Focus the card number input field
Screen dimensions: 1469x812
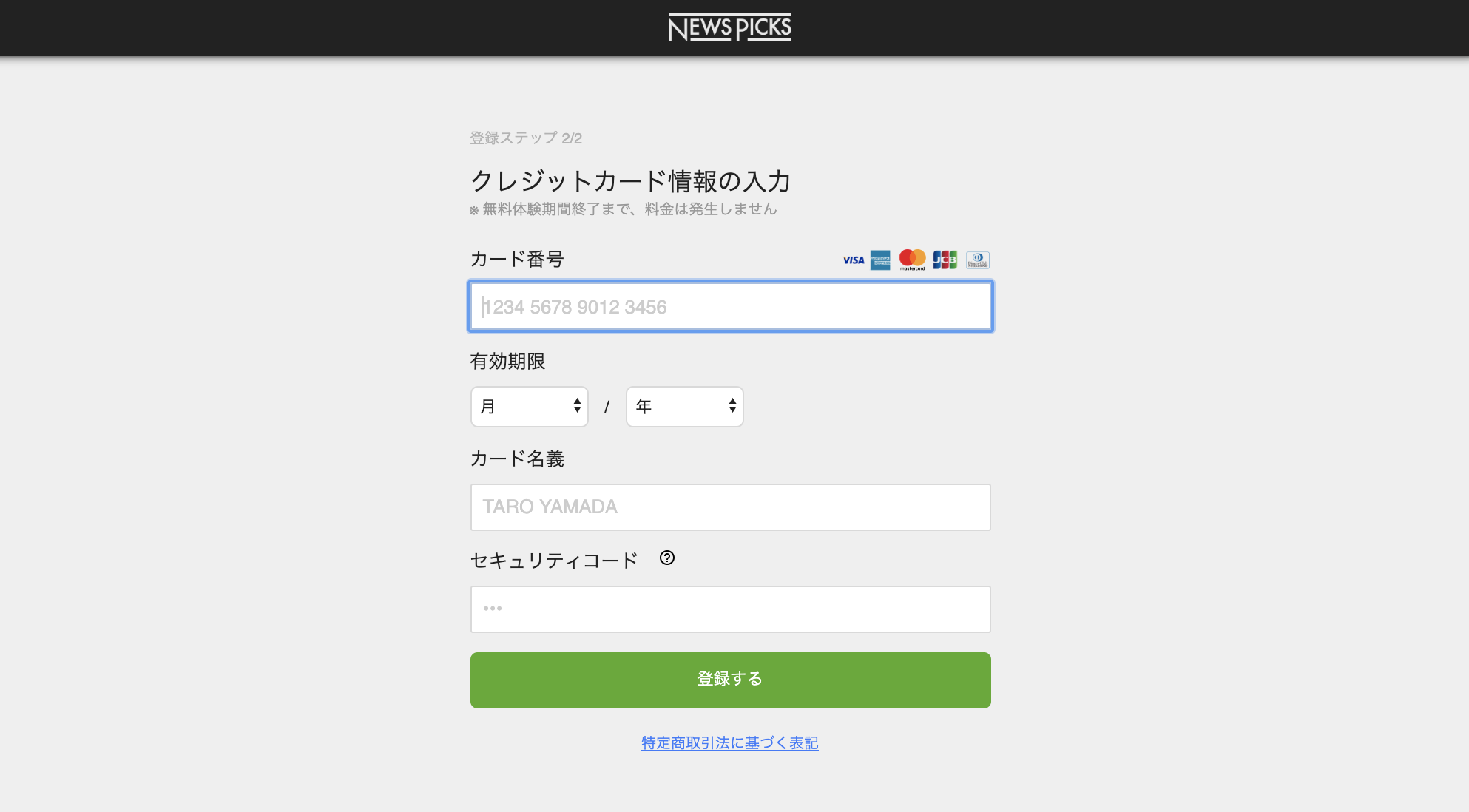(731, 307)
